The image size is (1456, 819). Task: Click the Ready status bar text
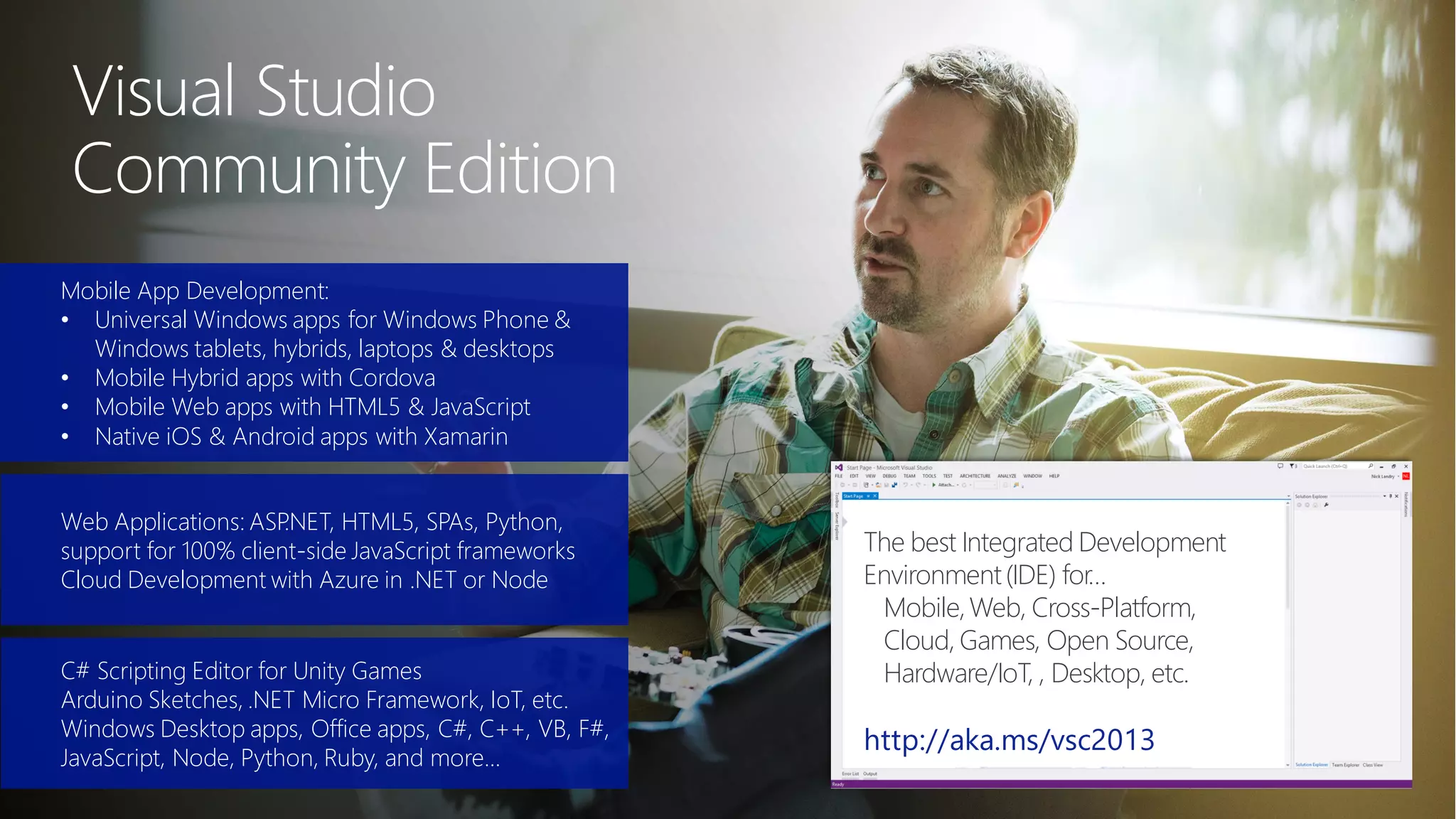coord(838,784)
